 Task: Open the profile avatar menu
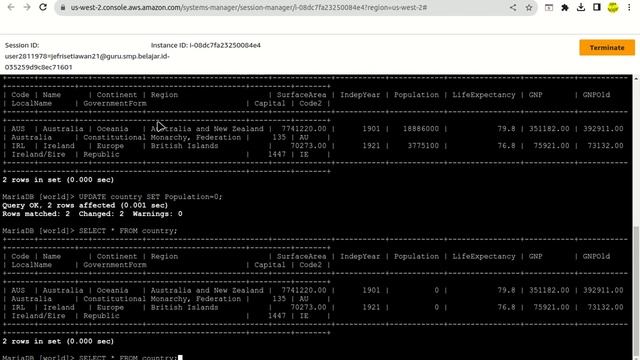(613, 7)
